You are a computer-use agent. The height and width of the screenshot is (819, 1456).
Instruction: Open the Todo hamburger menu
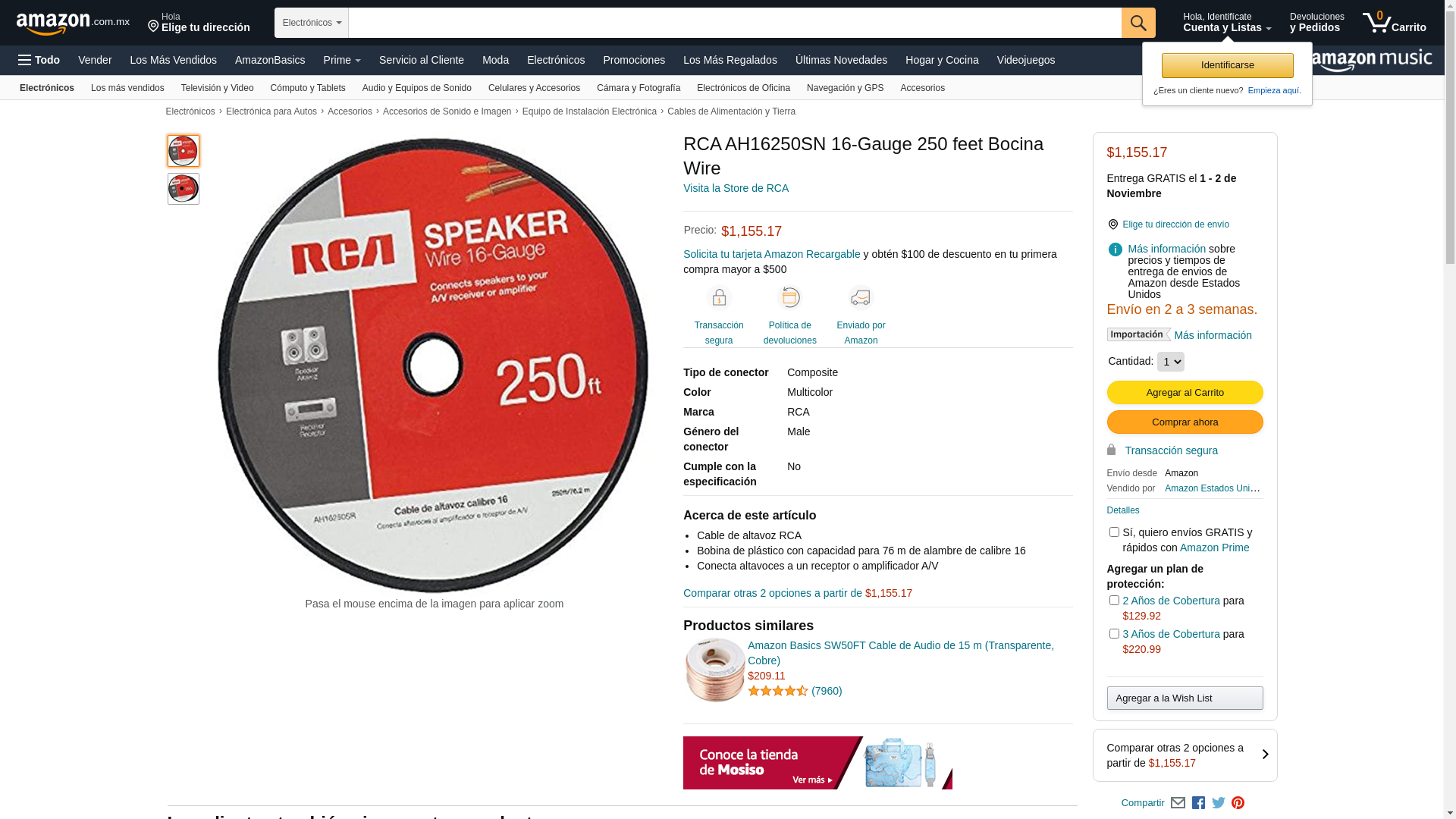pos(39,60)
